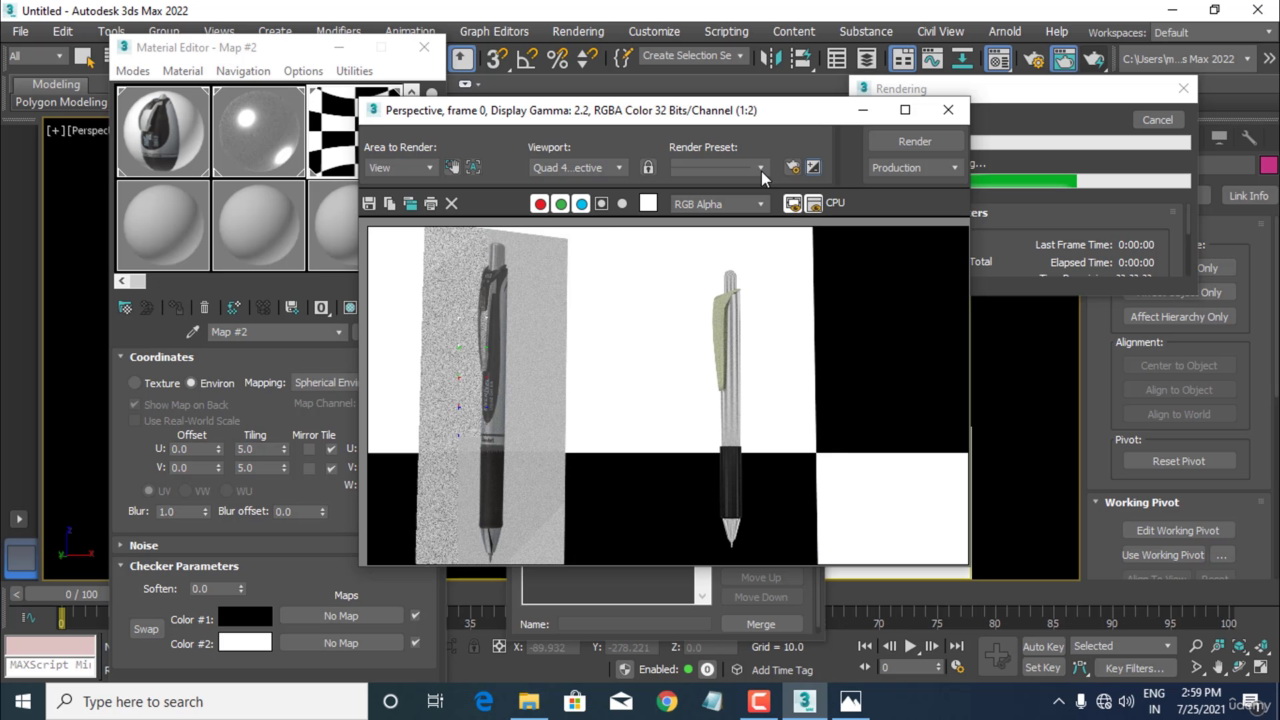Click the Clone Rendered Frame Window icon
This screenshot has height=720, width=1280.
pyautogui.click(x=410, y=204)
